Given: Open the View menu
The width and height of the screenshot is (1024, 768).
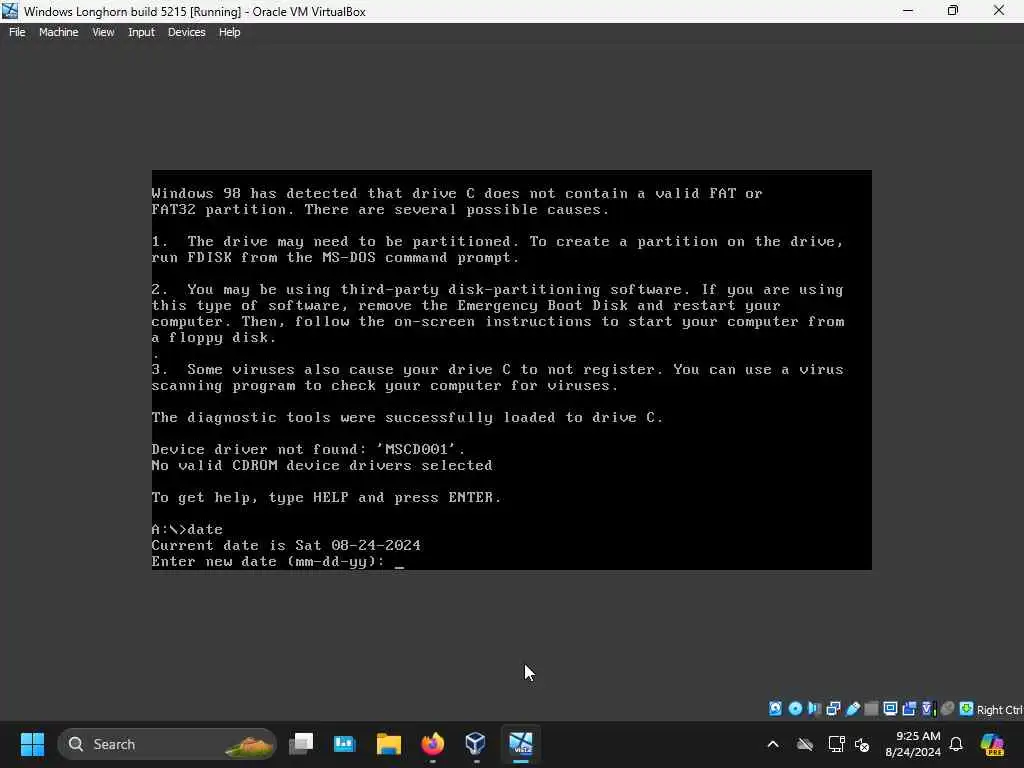Looking at the screenshot, I should point(103,32).
